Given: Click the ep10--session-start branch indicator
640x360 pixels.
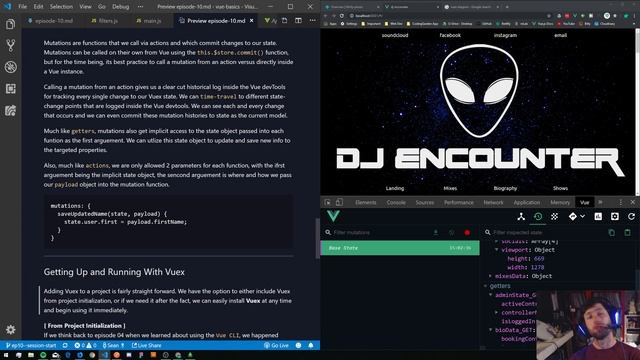Looking at the screenshot, I should 31,345.
